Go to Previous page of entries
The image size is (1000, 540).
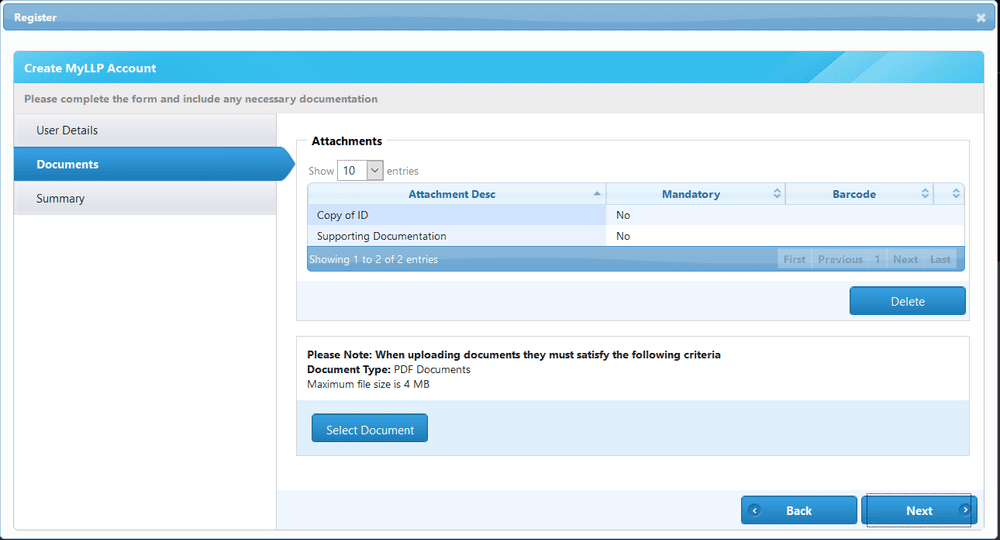[840, 259]
